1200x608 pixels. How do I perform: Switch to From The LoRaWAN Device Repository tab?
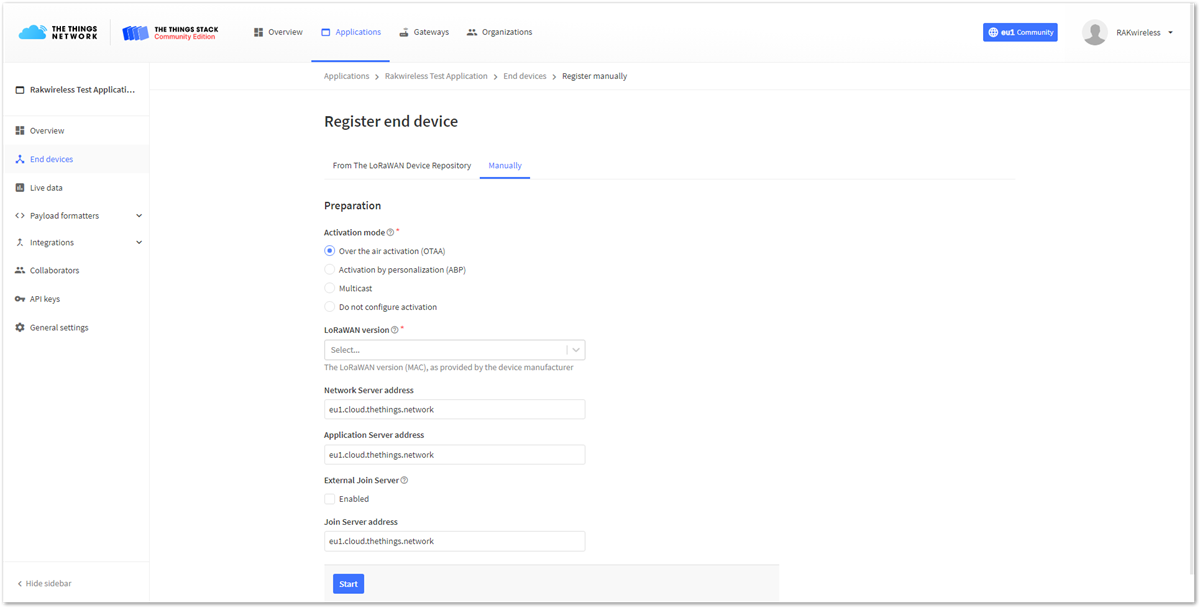(x=402, y=166)
